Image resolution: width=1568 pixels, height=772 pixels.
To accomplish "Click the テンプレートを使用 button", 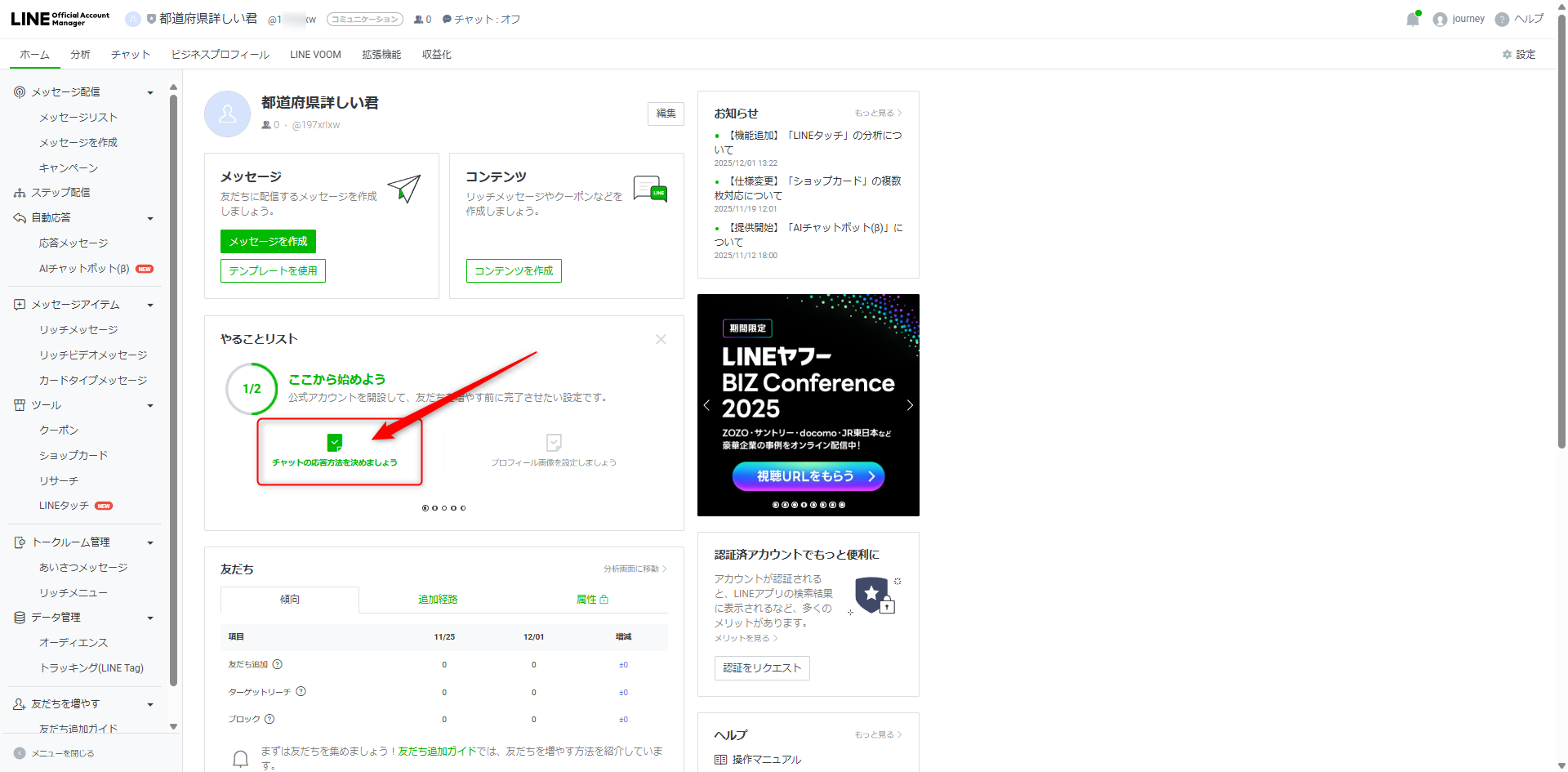I will click(x=273, y=271).
